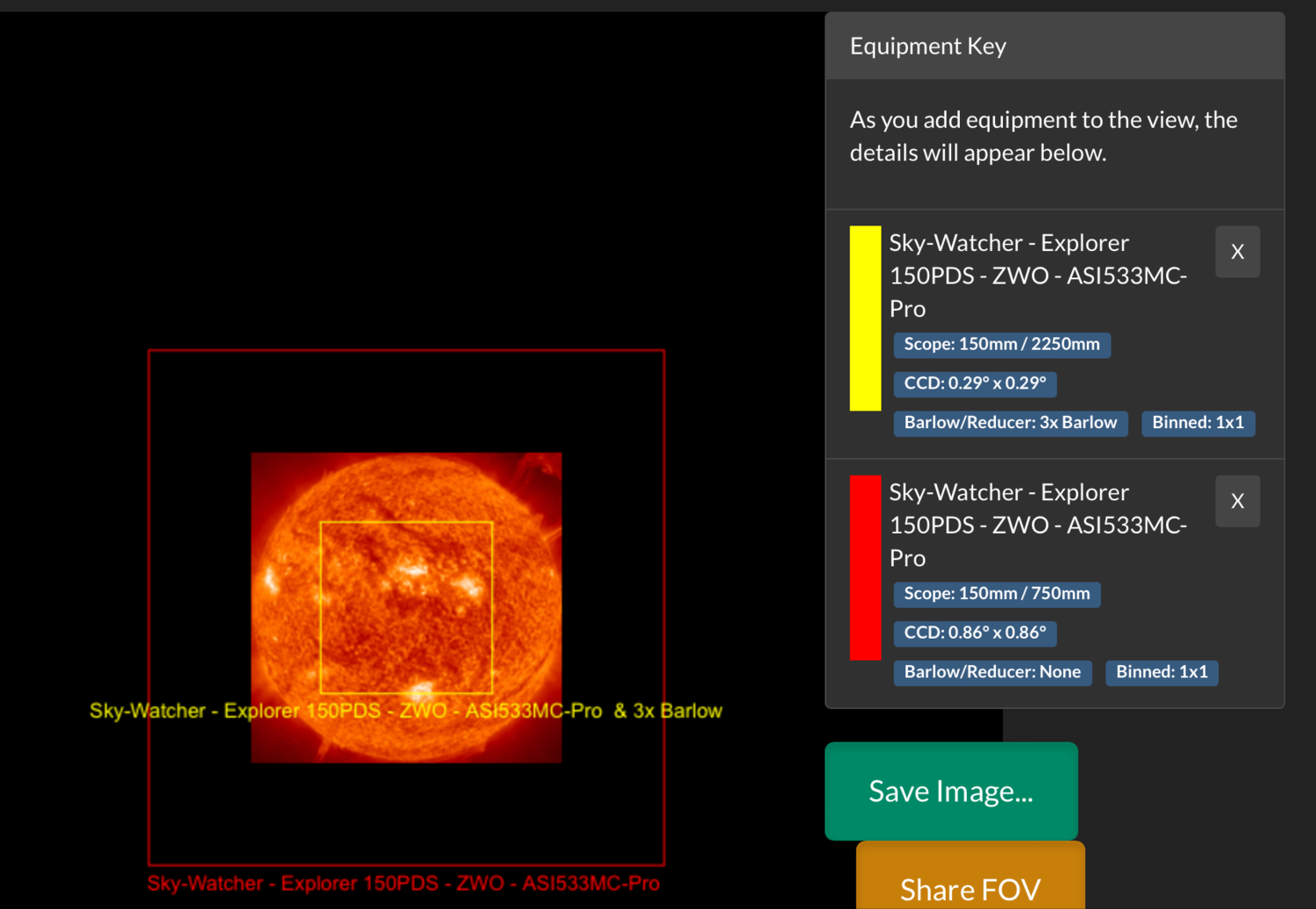The width and height of the screenshot is (1316, 909).
Task: Remove the 3x Barlow equipment entry
Action: [x=1237, y=252]
